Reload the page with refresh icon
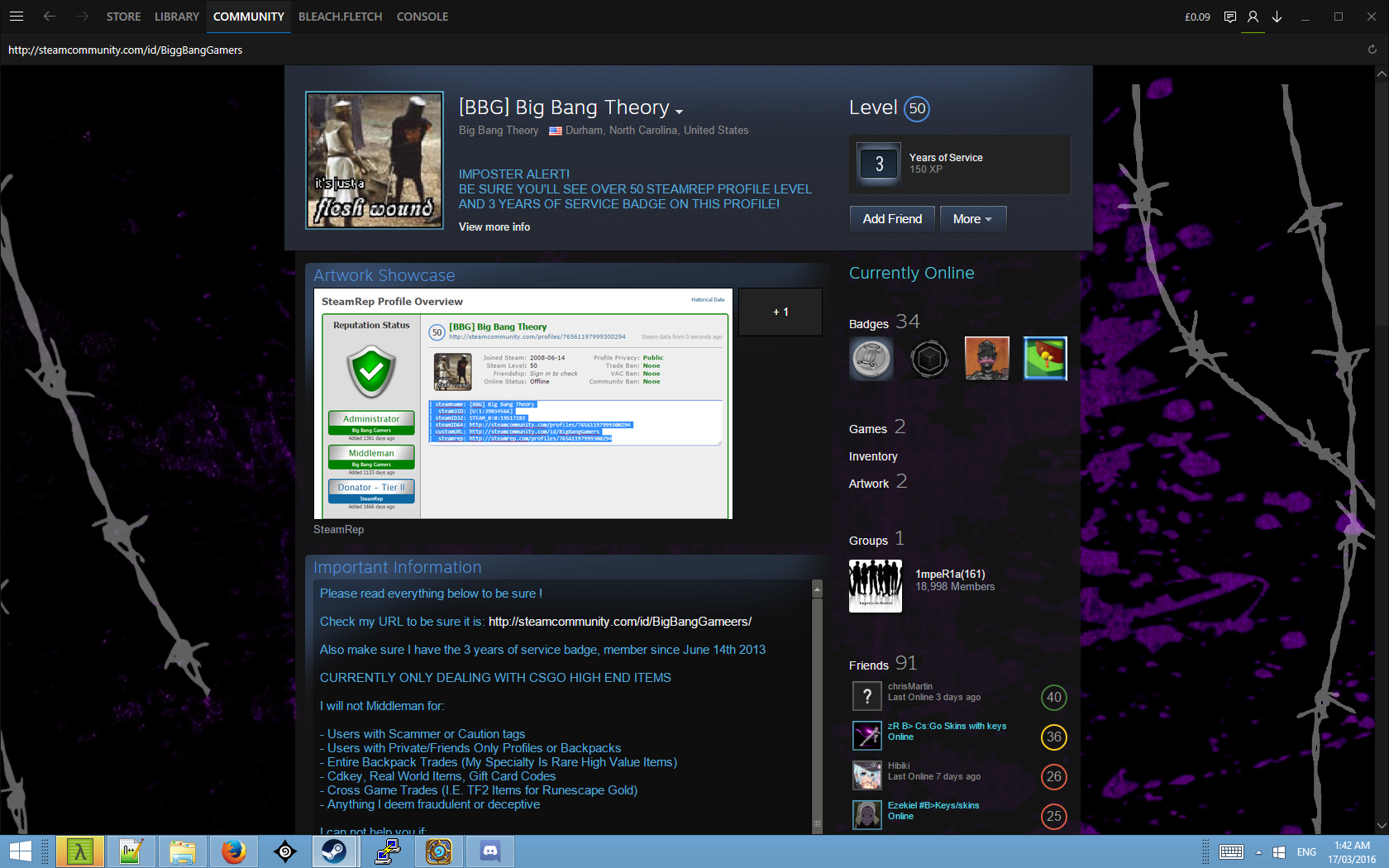The image size is (1389, 868). coord(1372,50)
